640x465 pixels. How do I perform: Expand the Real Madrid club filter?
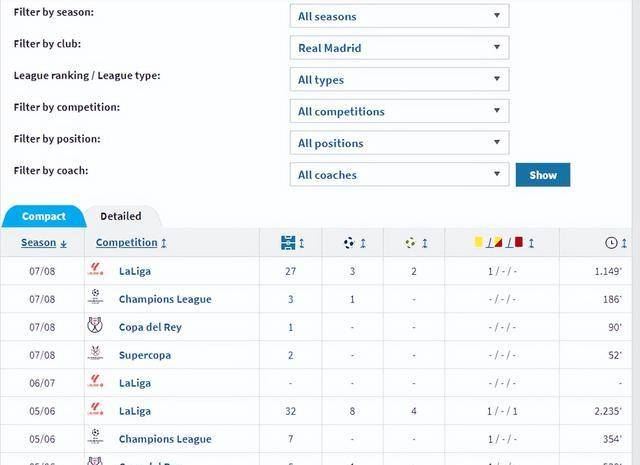pos(399,47)
